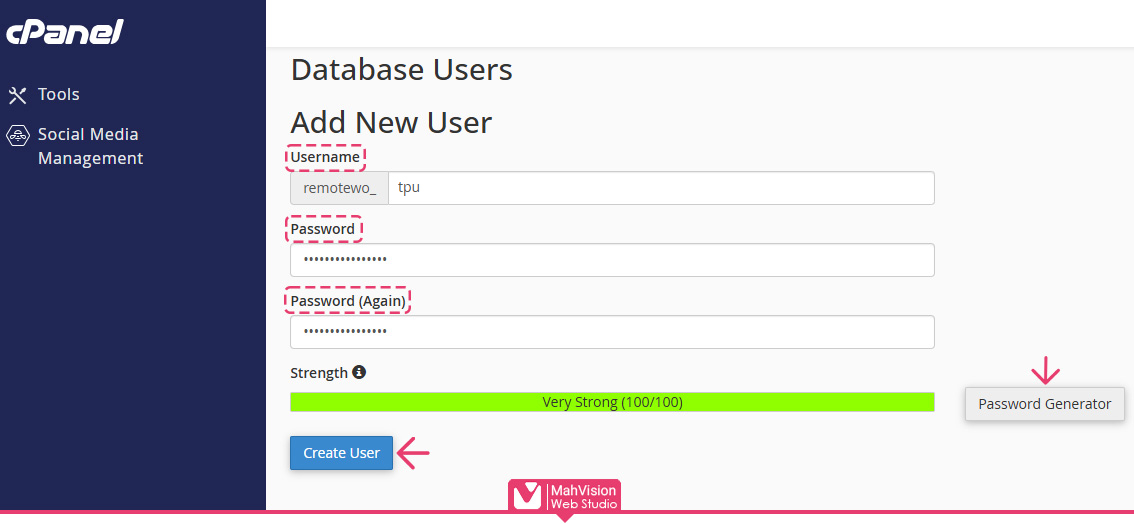Screen dimensions: 1134x524
Task: Focus the Username field containing tpu
Action: pos(660,188)
